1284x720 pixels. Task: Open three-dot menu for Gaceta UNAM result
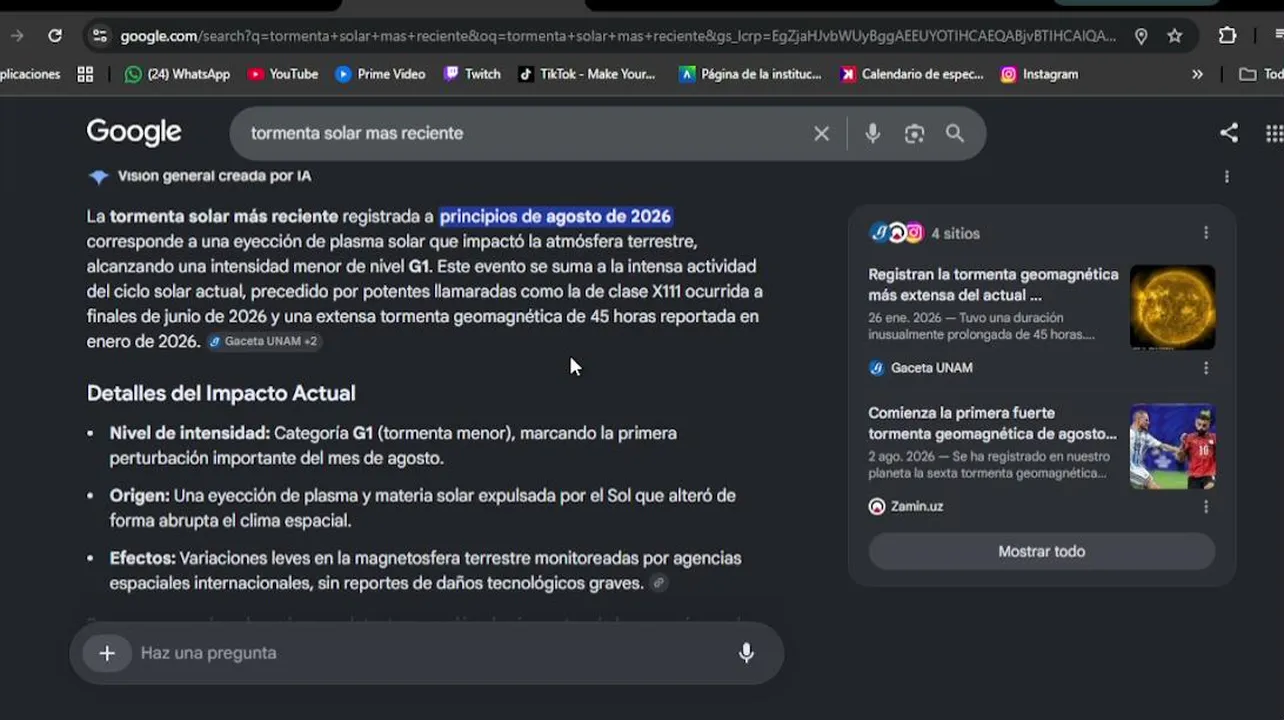(x=1206, y=368)
